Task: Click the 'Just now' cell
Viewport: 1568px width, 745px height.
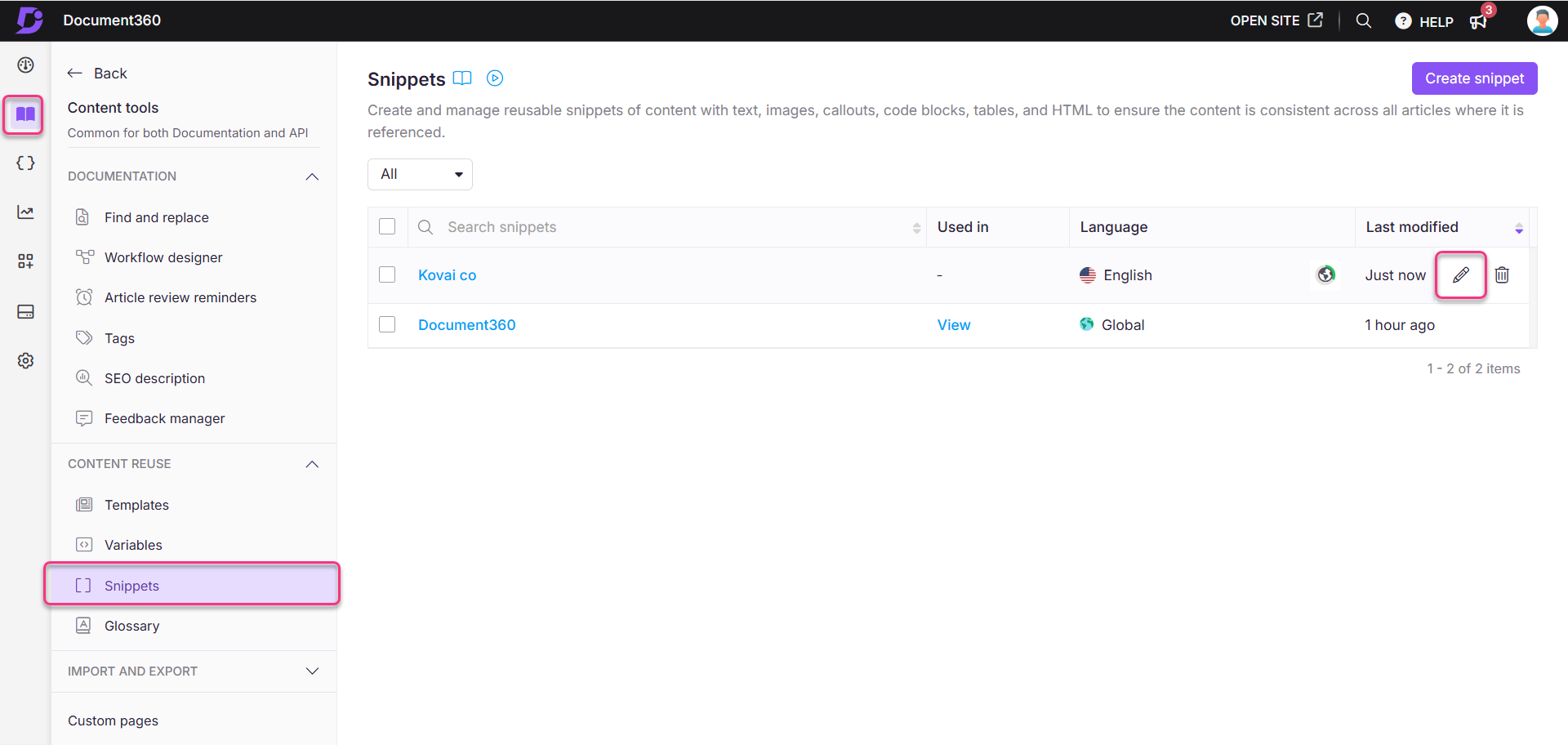Action: pyautogui.click(x=1395, y=275)
